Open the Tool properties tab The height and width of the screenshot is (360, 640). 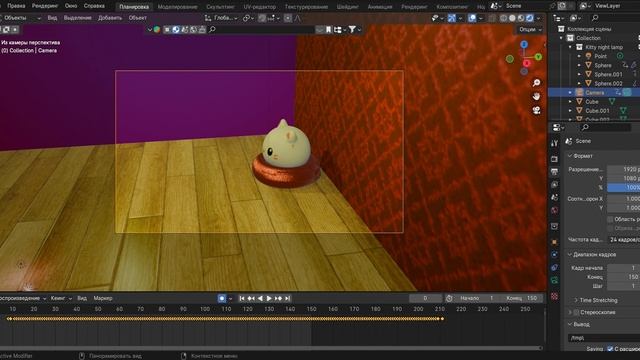point(554,143)
